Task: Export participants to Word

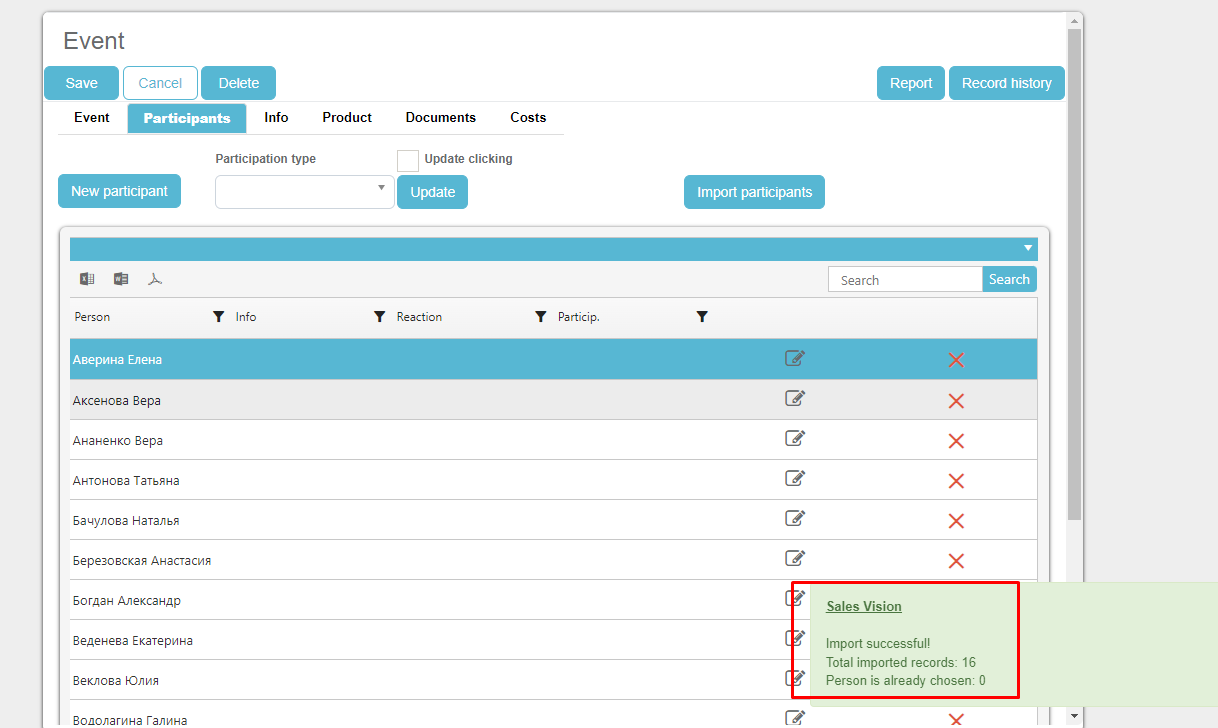Action: point(121,279)
